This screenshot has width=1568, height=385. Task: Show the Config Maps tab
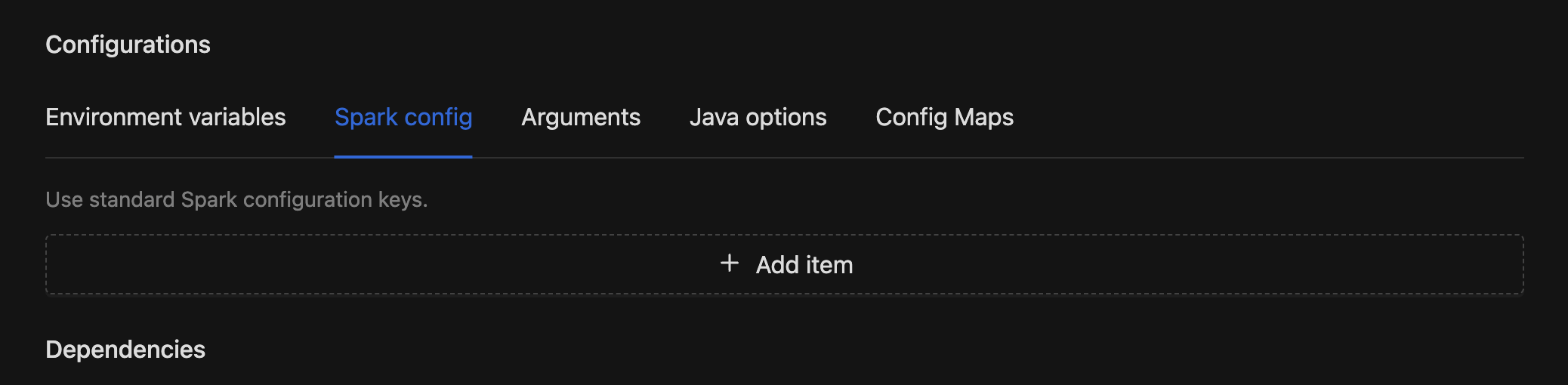pos(944,117)
